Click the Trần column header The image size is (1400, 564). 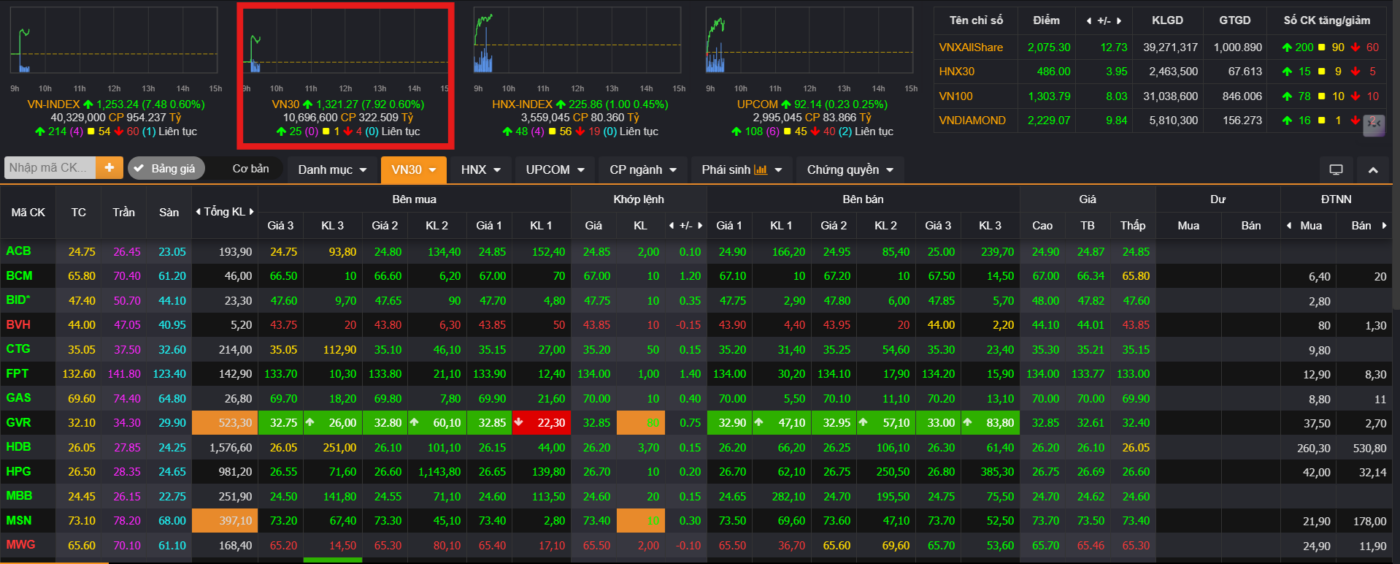pyautogui.click(x=124, y=212)
